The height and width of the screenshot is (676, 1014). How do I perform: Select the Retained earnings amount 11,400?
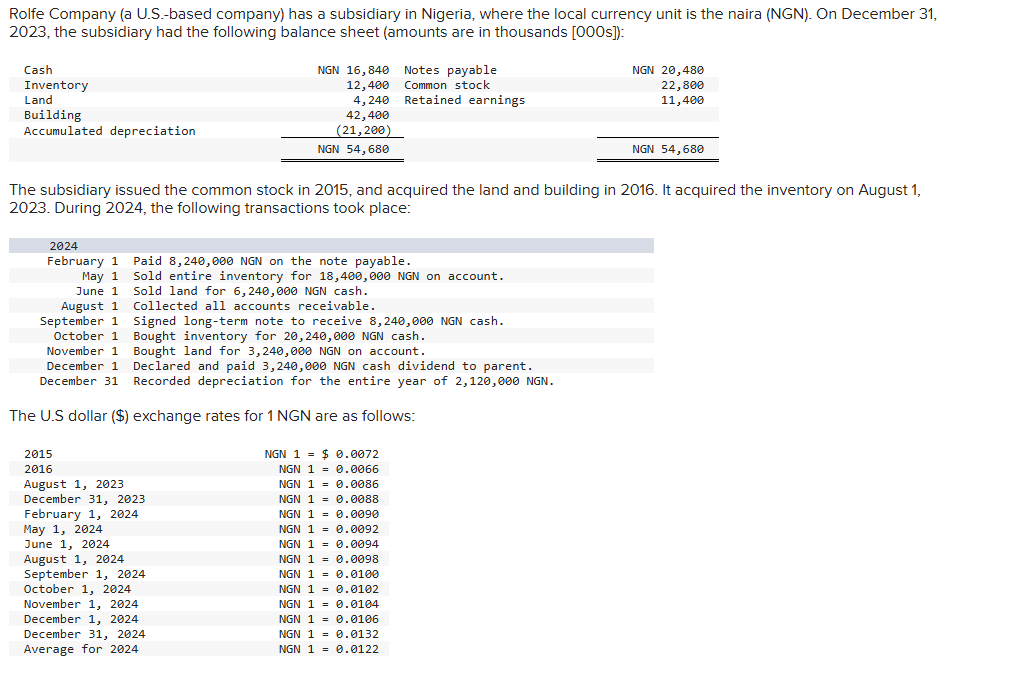coord(682,100)
